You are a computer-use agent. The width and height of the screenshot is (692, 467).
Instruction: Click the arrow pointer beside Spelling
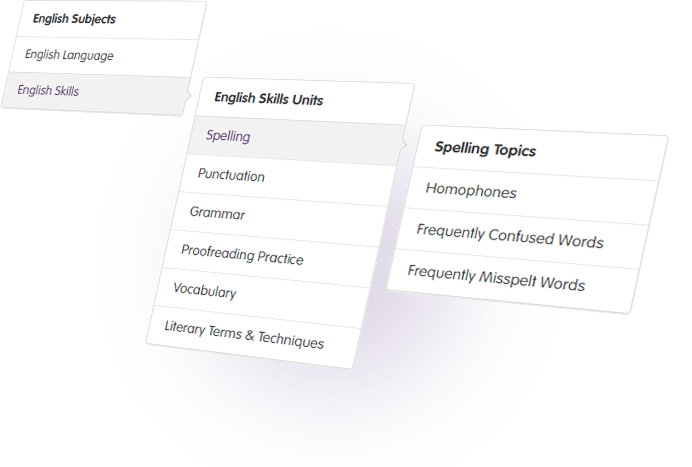(404, 145)
